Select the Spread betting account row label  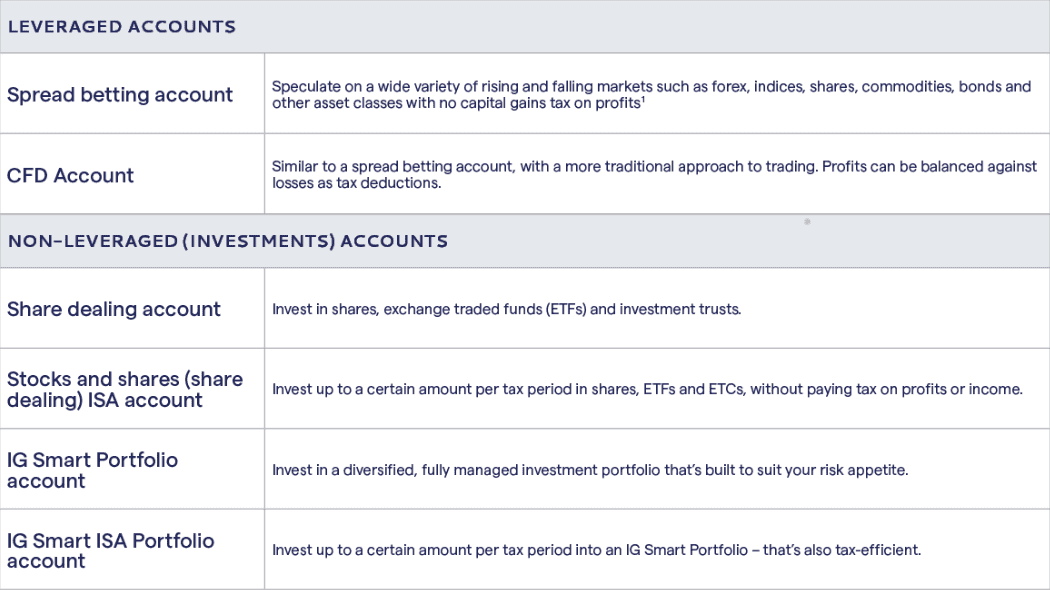coord(120,95)
